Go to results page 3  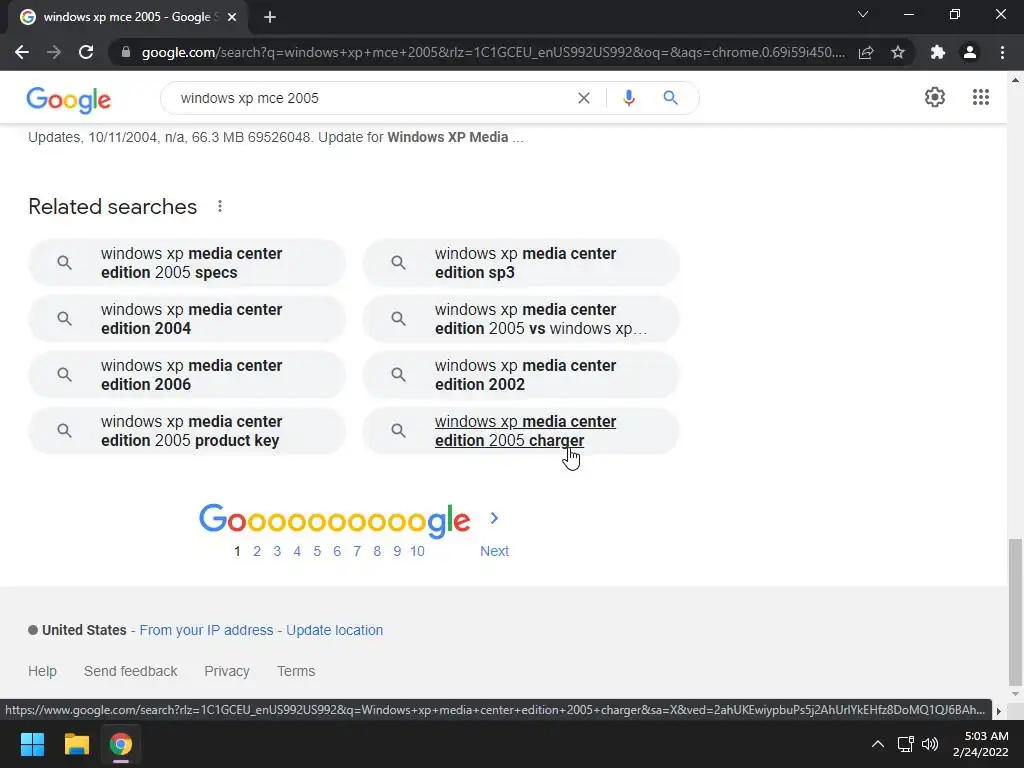coord(278,551)
